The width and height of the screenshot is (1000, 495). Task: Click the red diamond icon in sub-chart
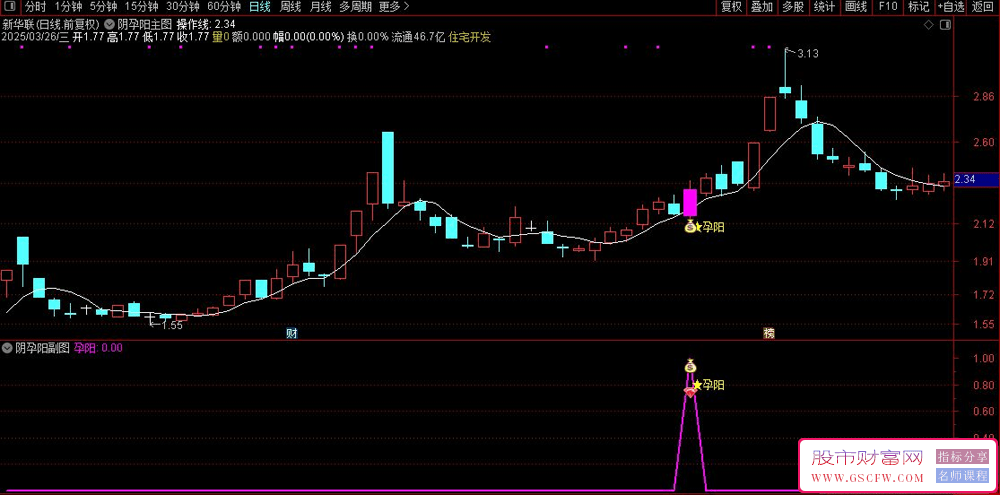(x=689, y=394)
